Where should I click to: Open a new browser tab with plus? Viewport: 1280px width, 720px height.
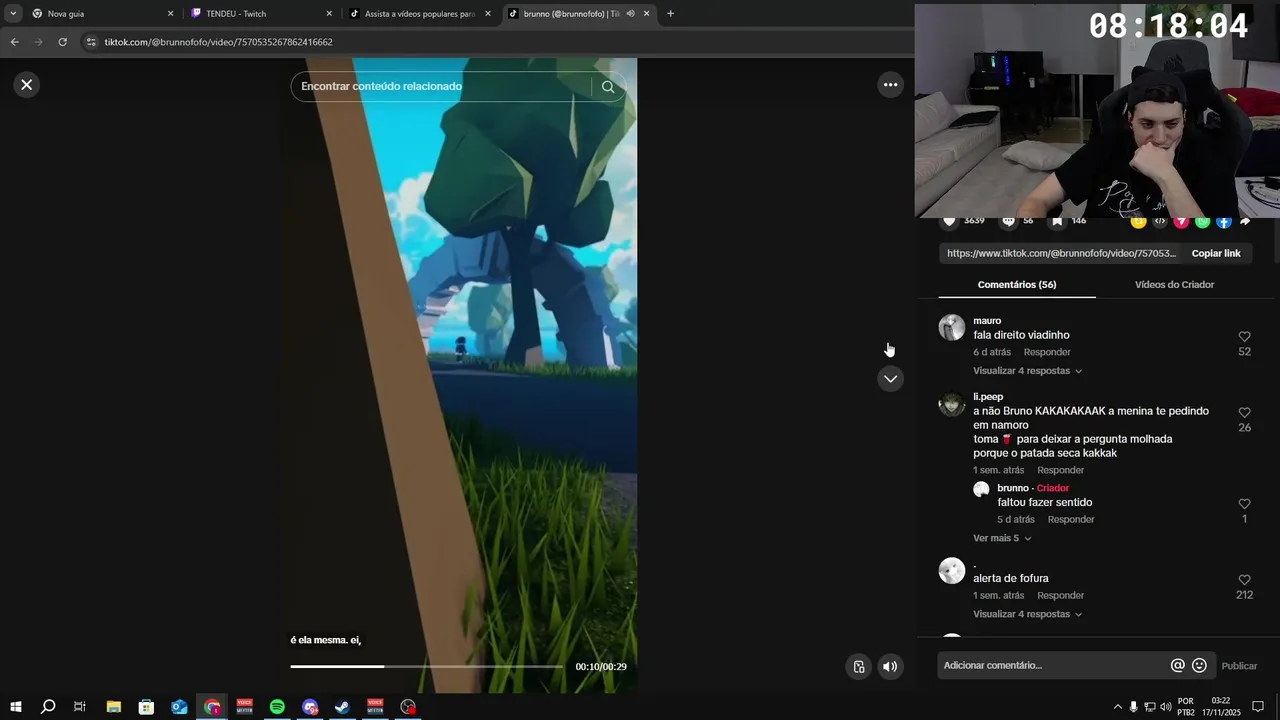point(670,14)
